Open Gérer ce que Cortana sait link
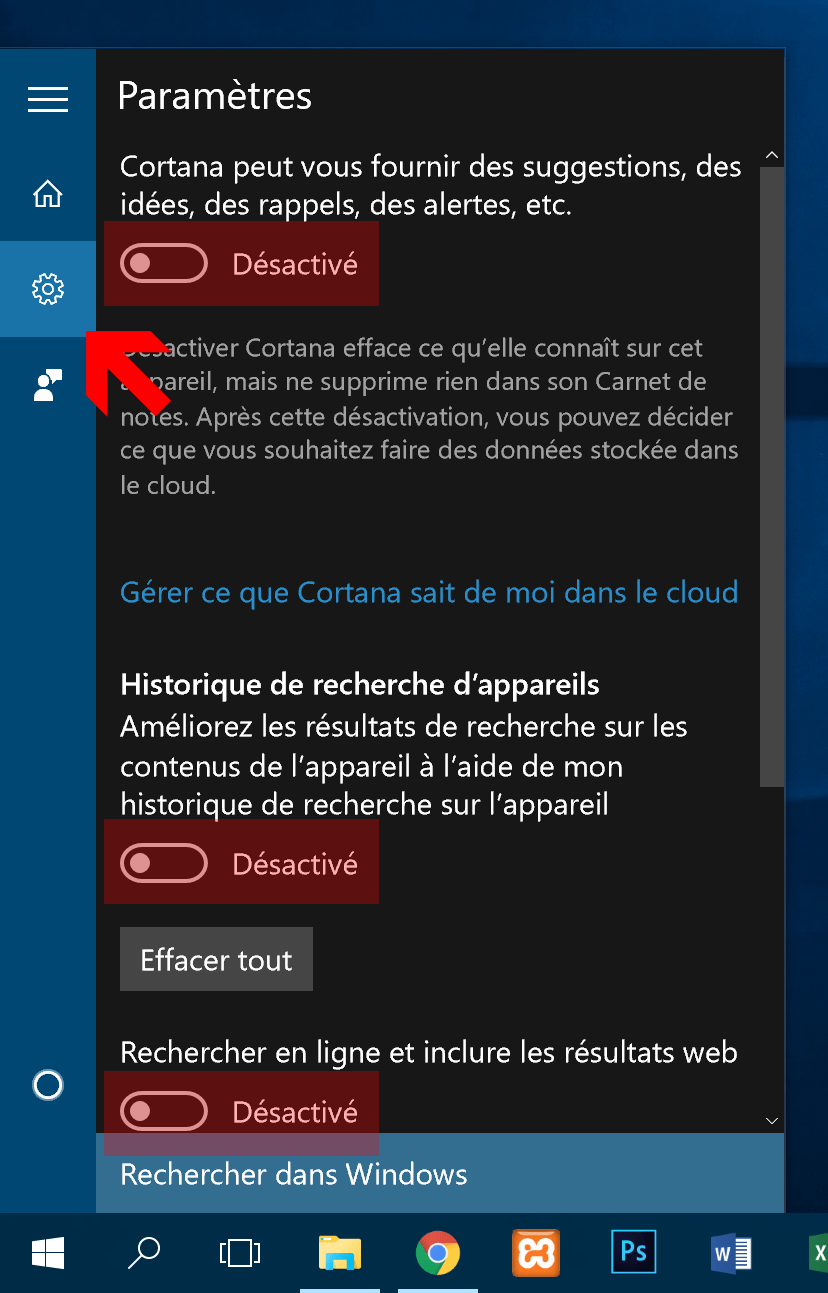828x1293 pixels. click(x=429, y=592)
